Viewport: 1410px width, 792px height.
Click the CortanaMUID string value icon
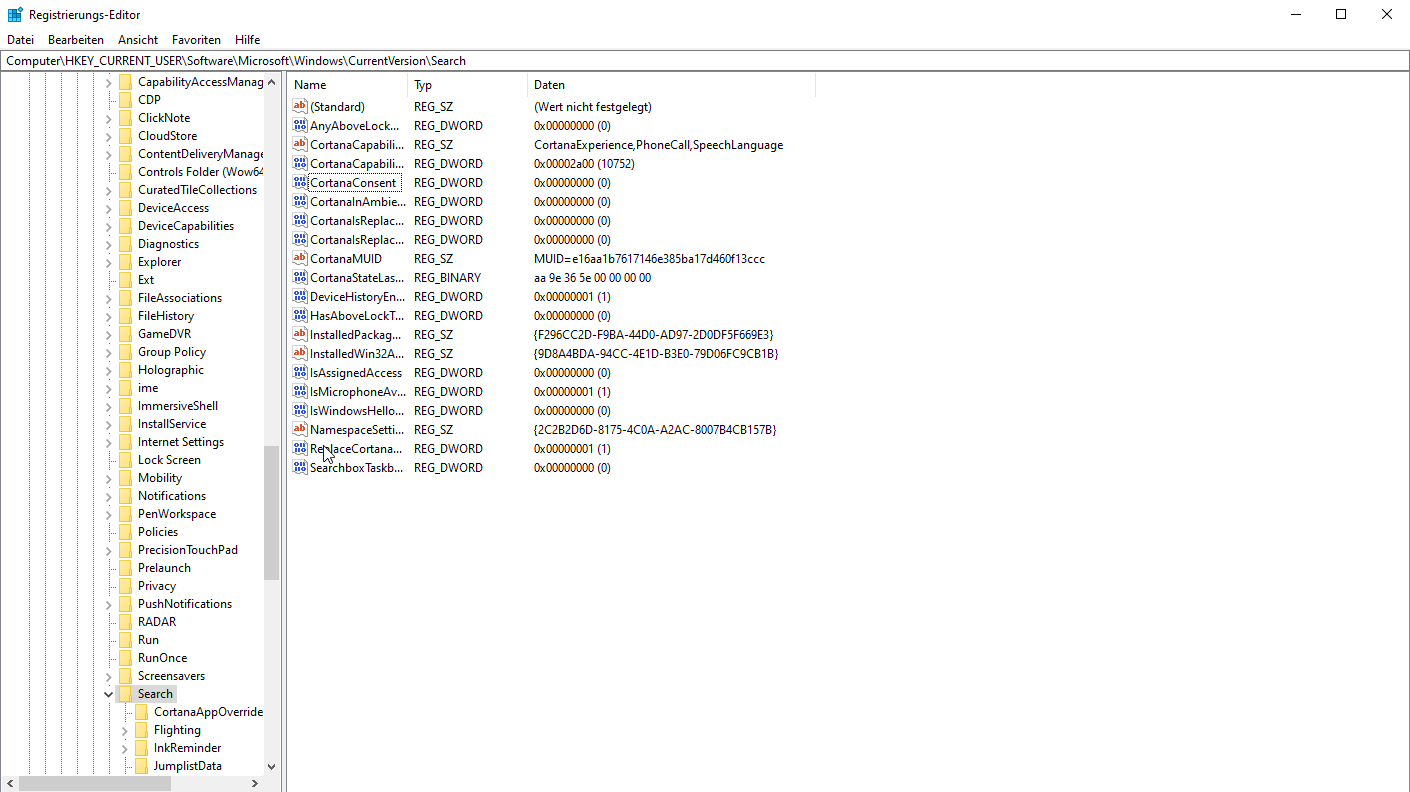300,259
